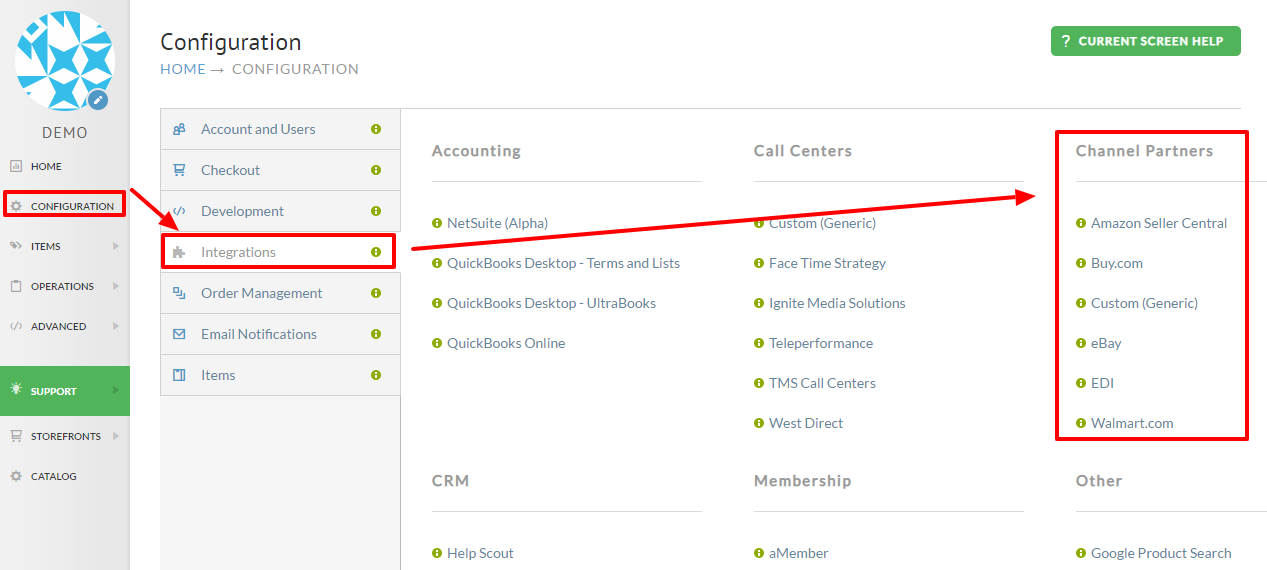Open the QuickBooks Online integration link
This screenshot has height=570, width=1267.
point(506,343)
